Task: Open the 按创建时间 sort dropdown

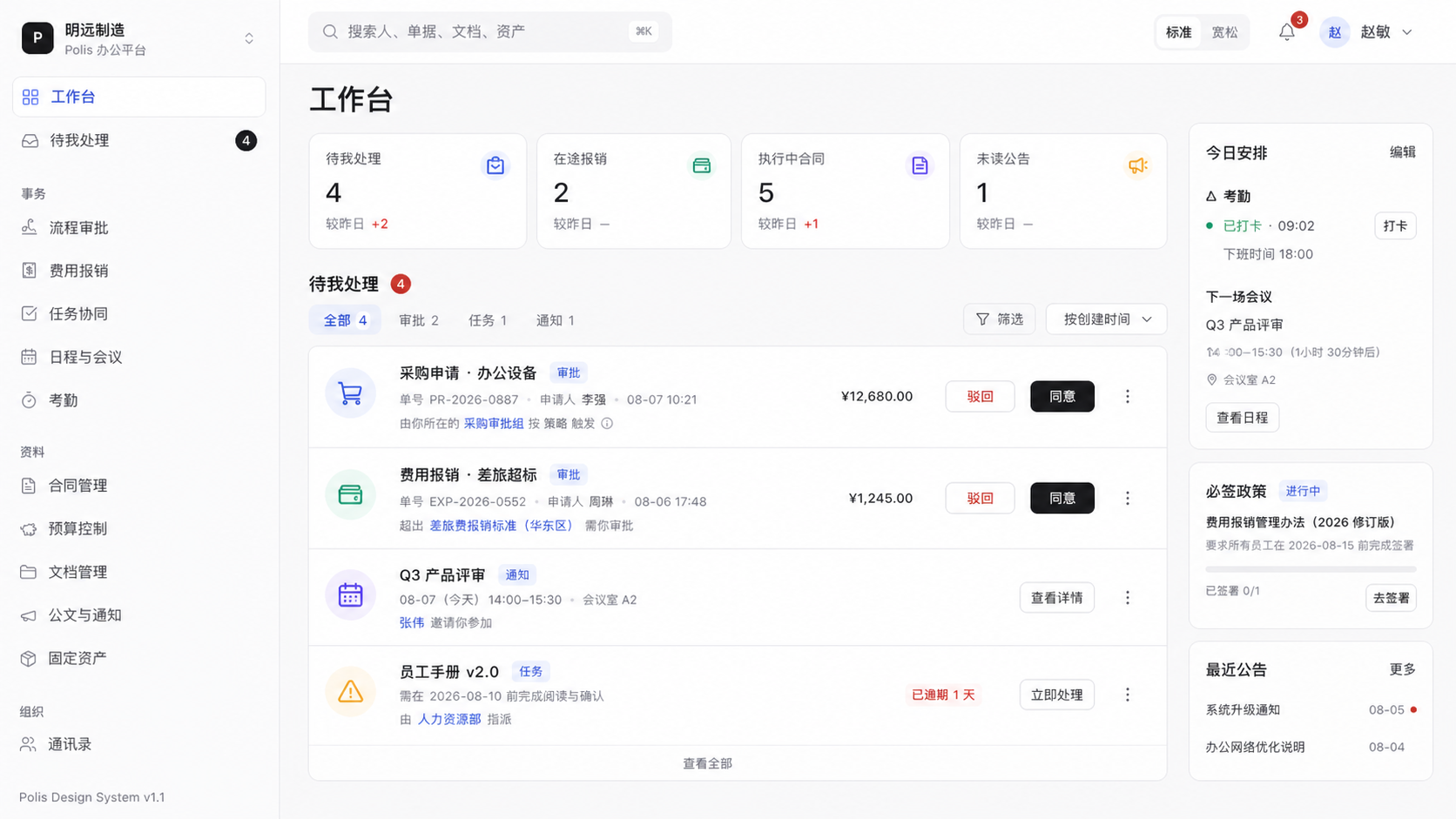Action: [1106, 319]
